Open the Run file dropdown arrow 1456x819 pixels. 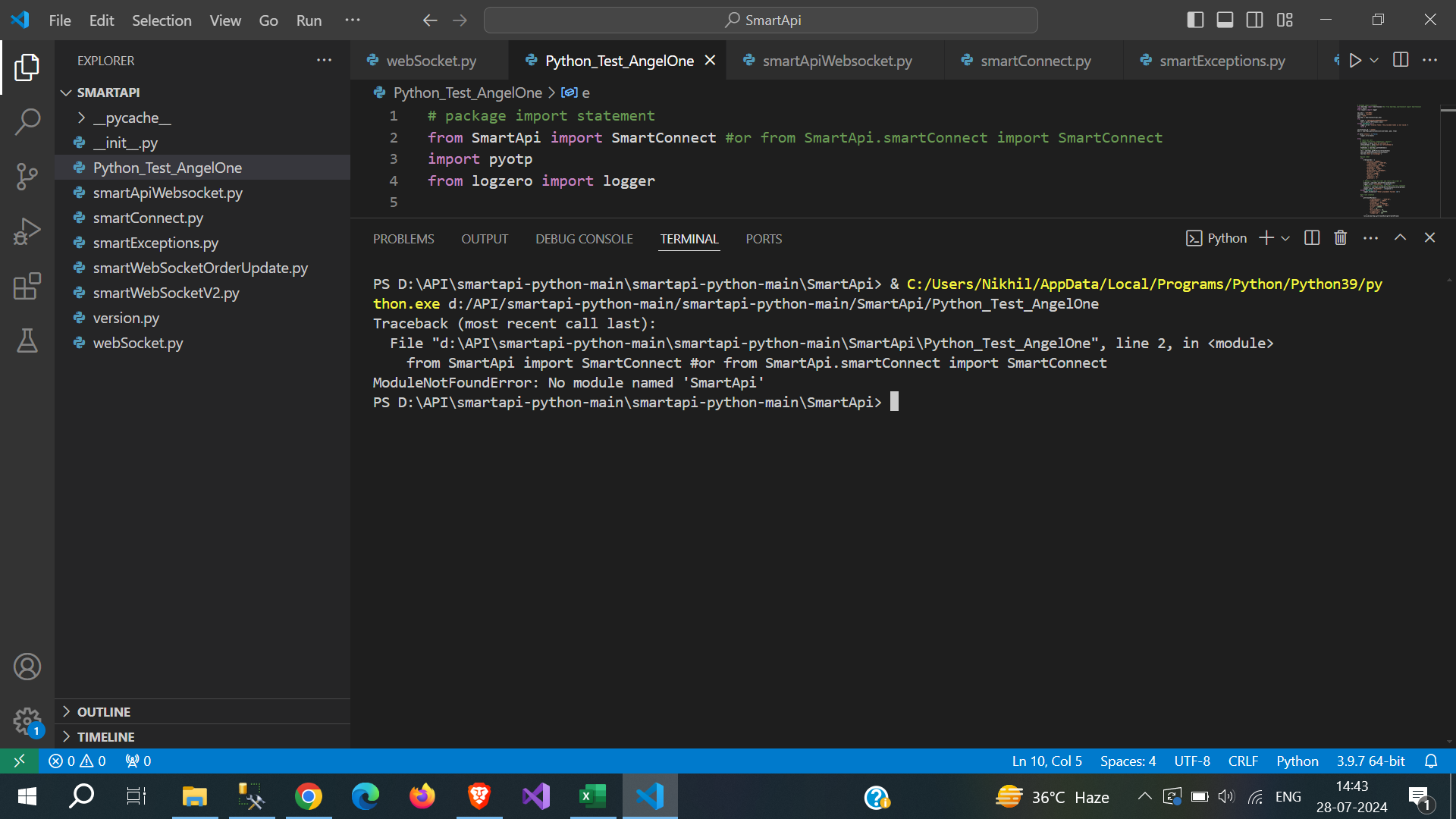1374,60
